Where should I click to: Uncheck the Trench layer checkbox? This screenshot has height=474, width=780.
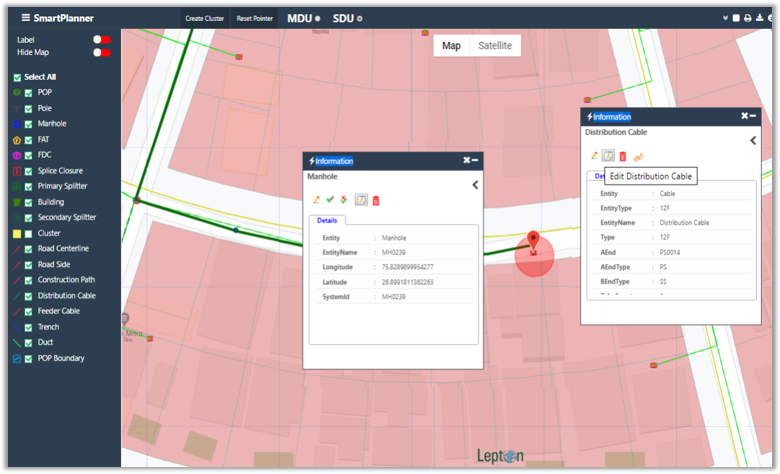click(28, 328)
